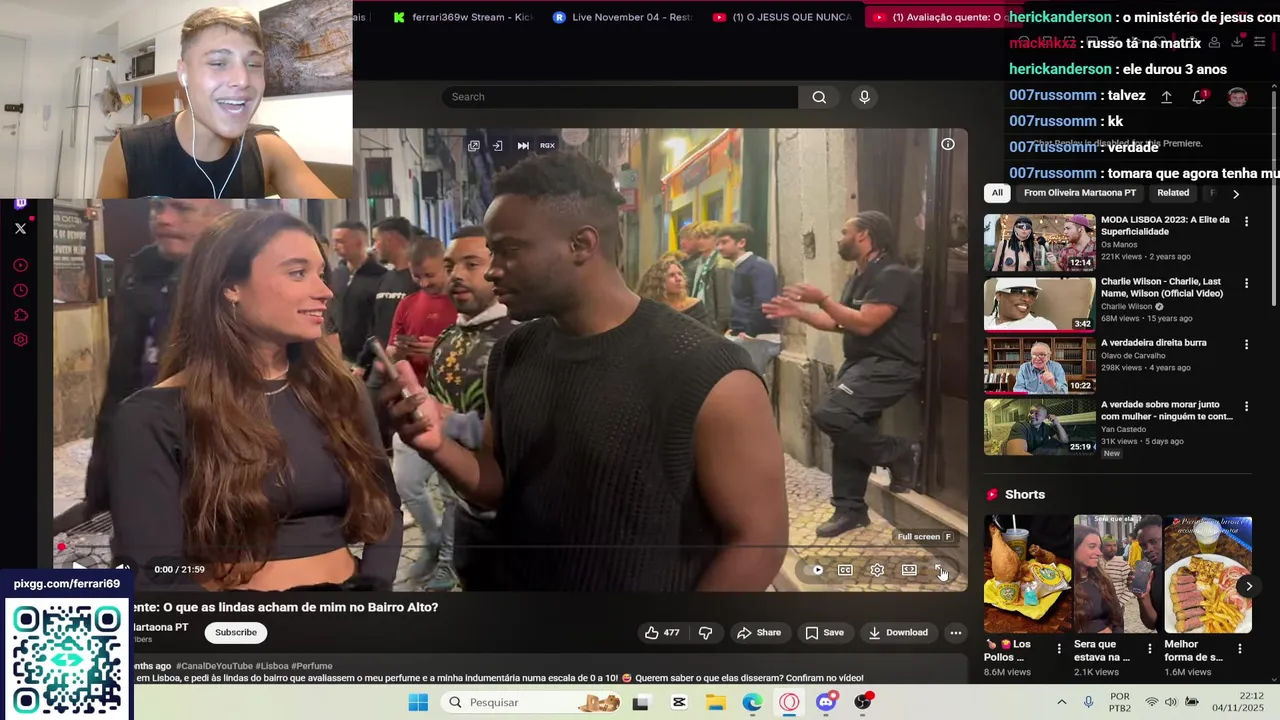
Task: Download the video
Action: pos(898,632)
